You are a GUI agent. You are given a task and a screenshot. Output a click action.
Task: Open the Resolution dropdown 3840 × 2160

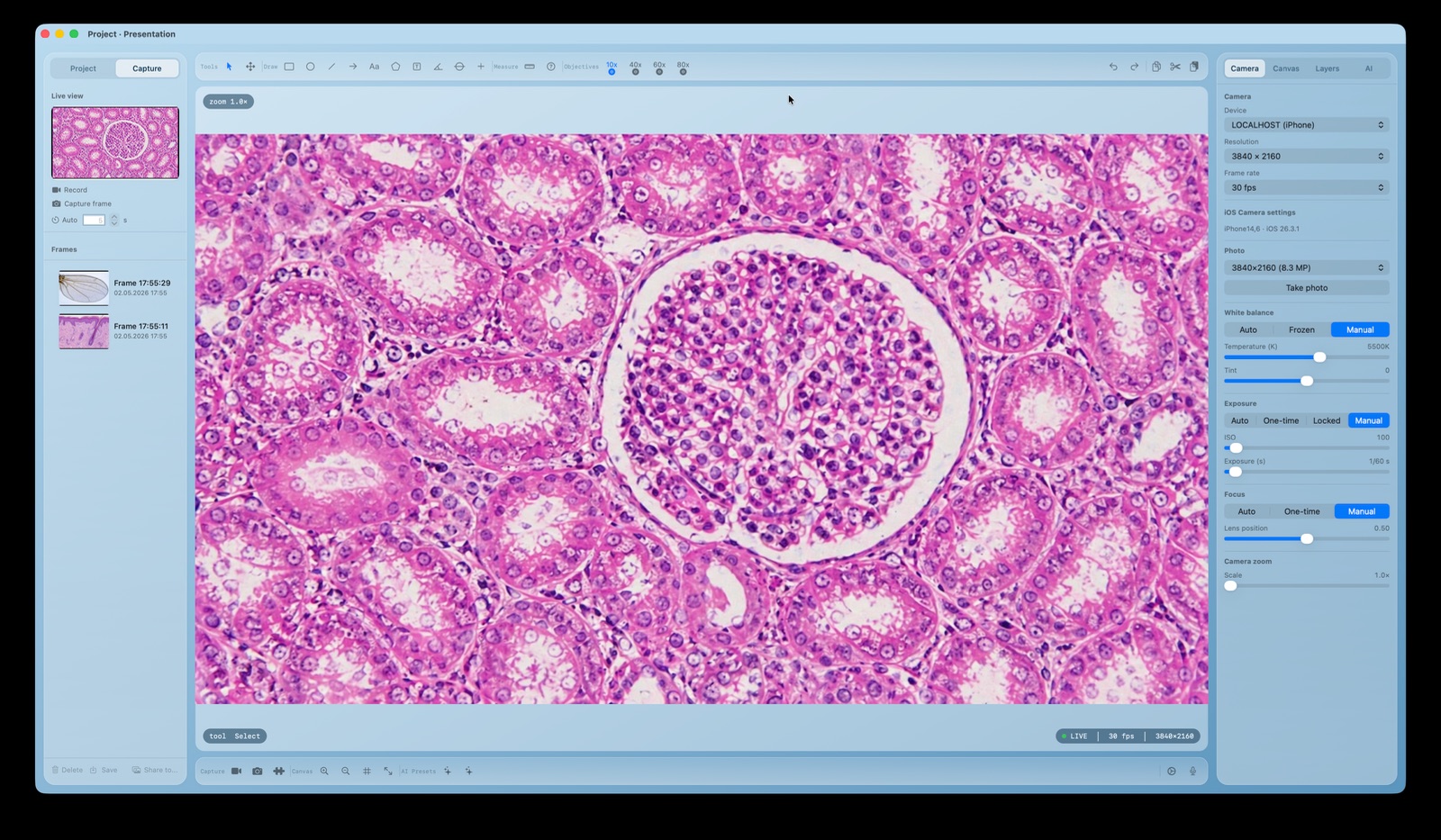coord(1307,157)
